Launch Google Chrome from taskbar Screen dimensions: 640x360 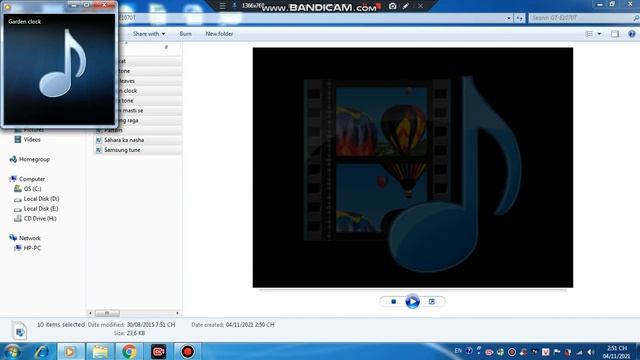(x=129, y=351)
